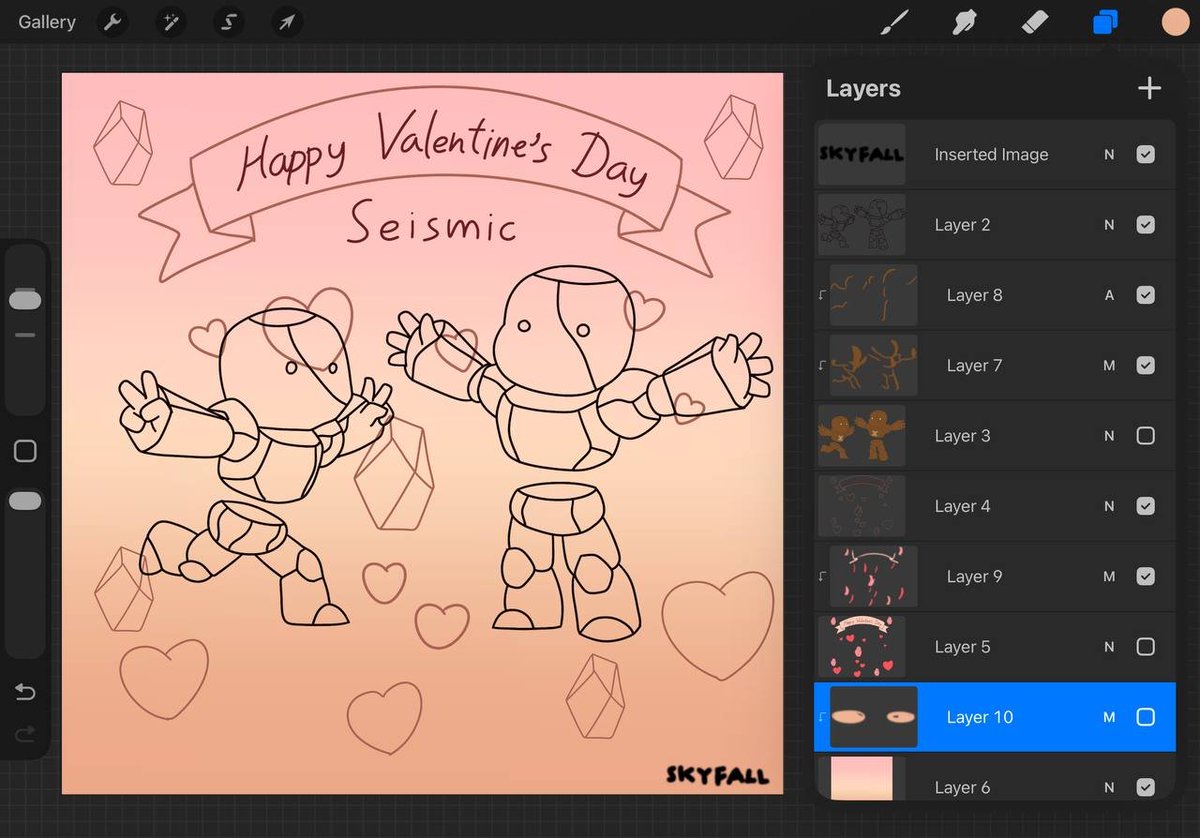This screenshot has width=1200, height=838.
Task: Select the Inserted Image layer thumbnail
Action: click(862, 154)
